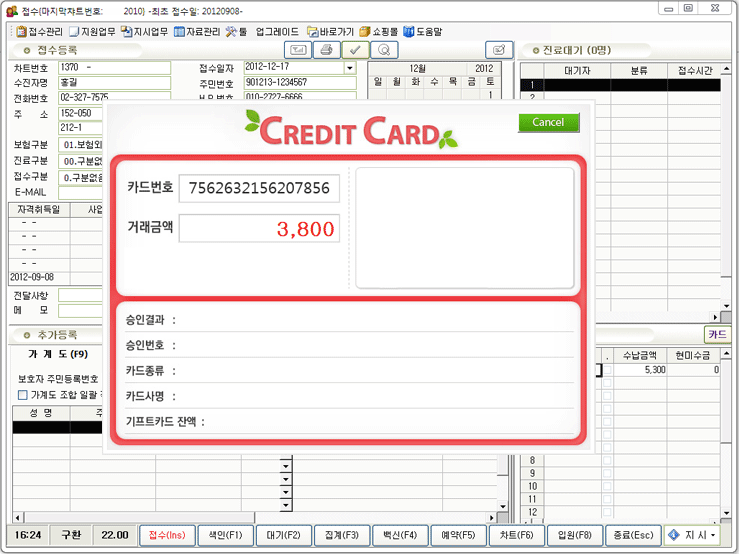Viewport: 739px width, 554px height.
Task: Open the 자료관리 toolbar item
Action: point(196,31)
